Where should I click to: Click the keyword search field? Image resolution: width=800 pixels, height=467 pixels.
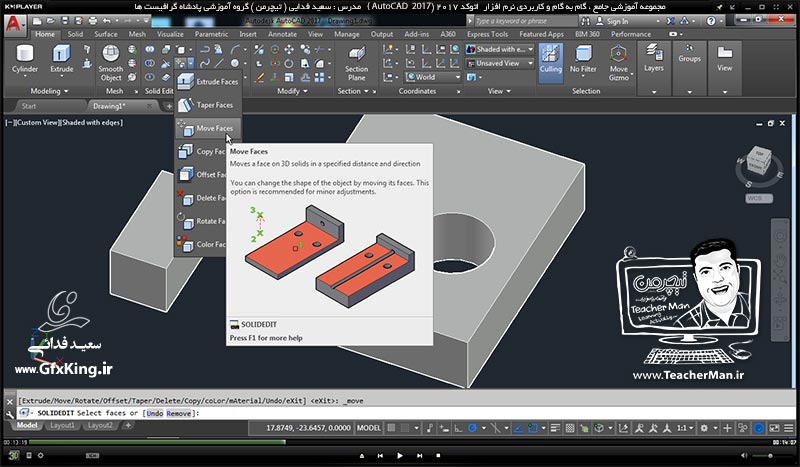[526, 21]
